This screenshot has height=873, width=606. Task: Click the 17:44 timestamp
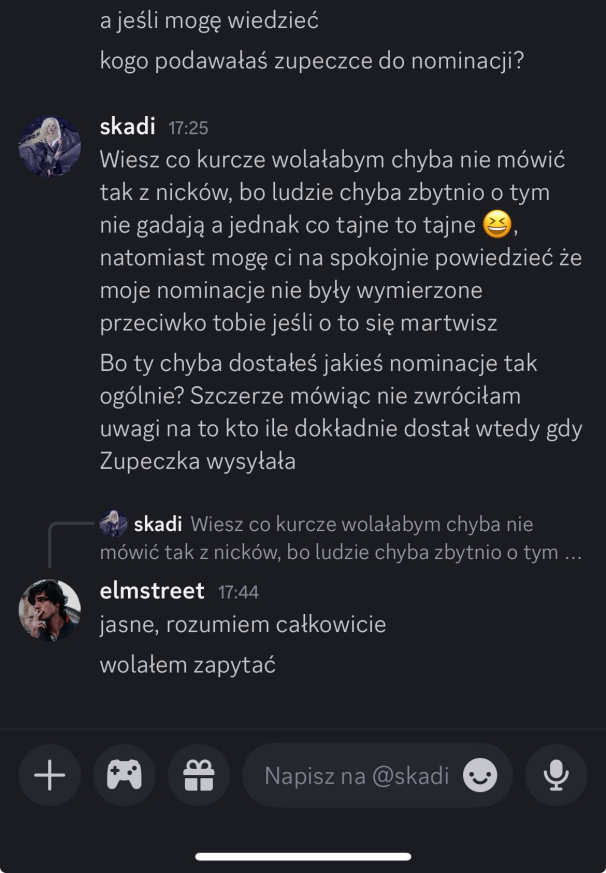(238, 592)
